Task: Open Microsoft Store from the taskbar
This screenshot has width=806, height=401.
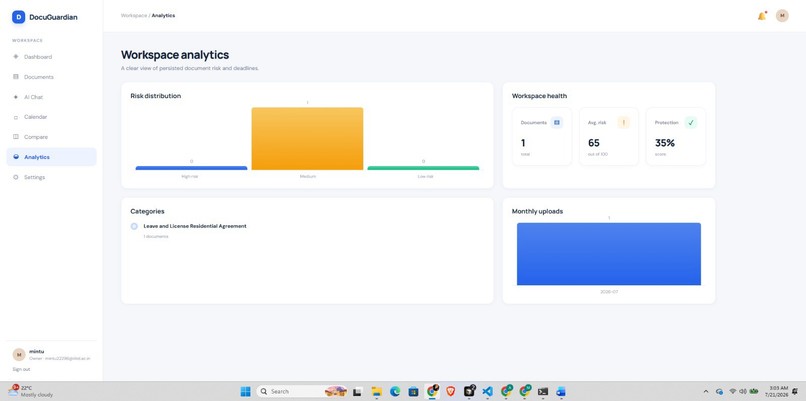Action: 413,392
